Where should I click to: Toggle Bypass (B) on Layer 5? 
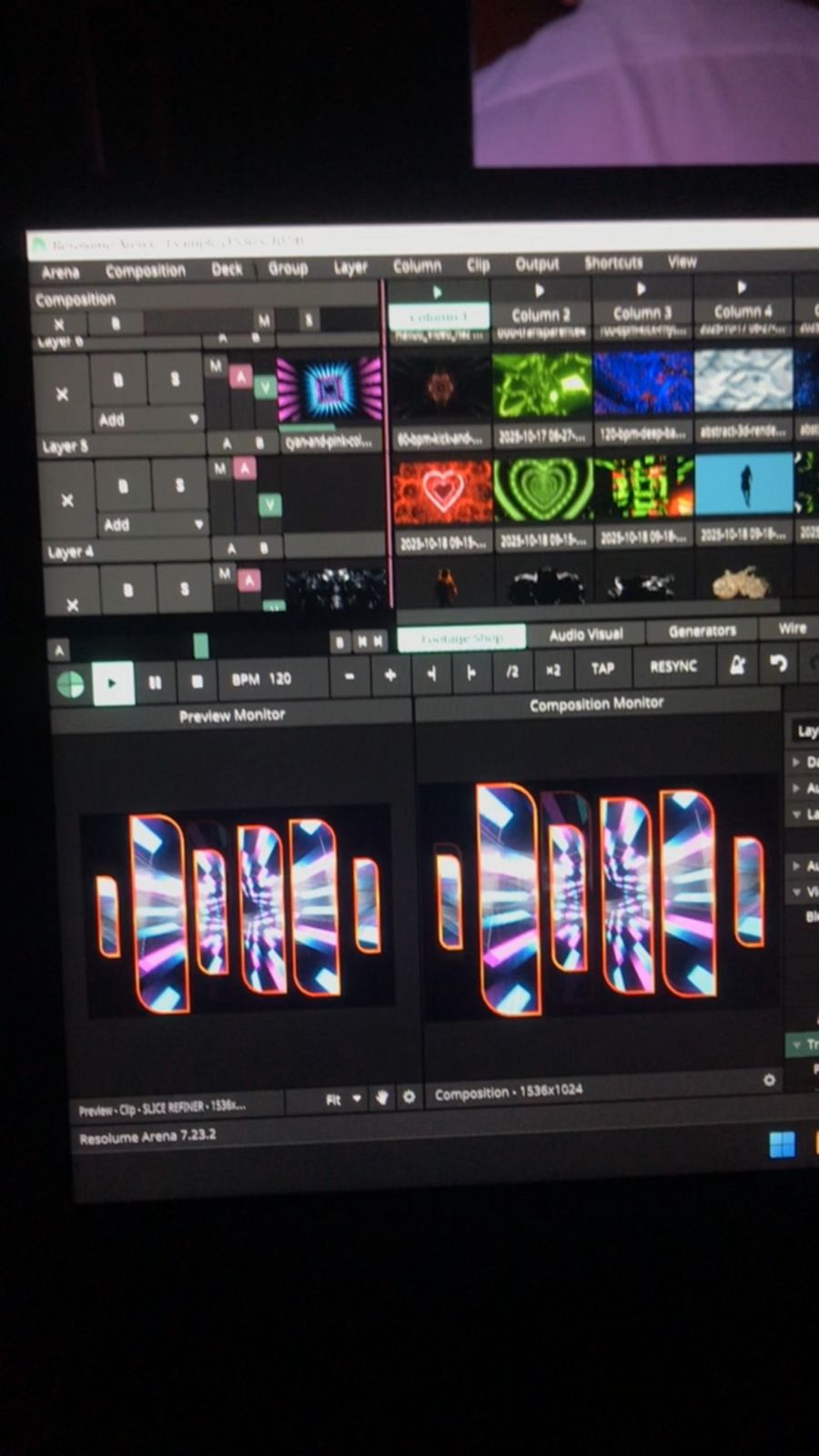[118, 380]
